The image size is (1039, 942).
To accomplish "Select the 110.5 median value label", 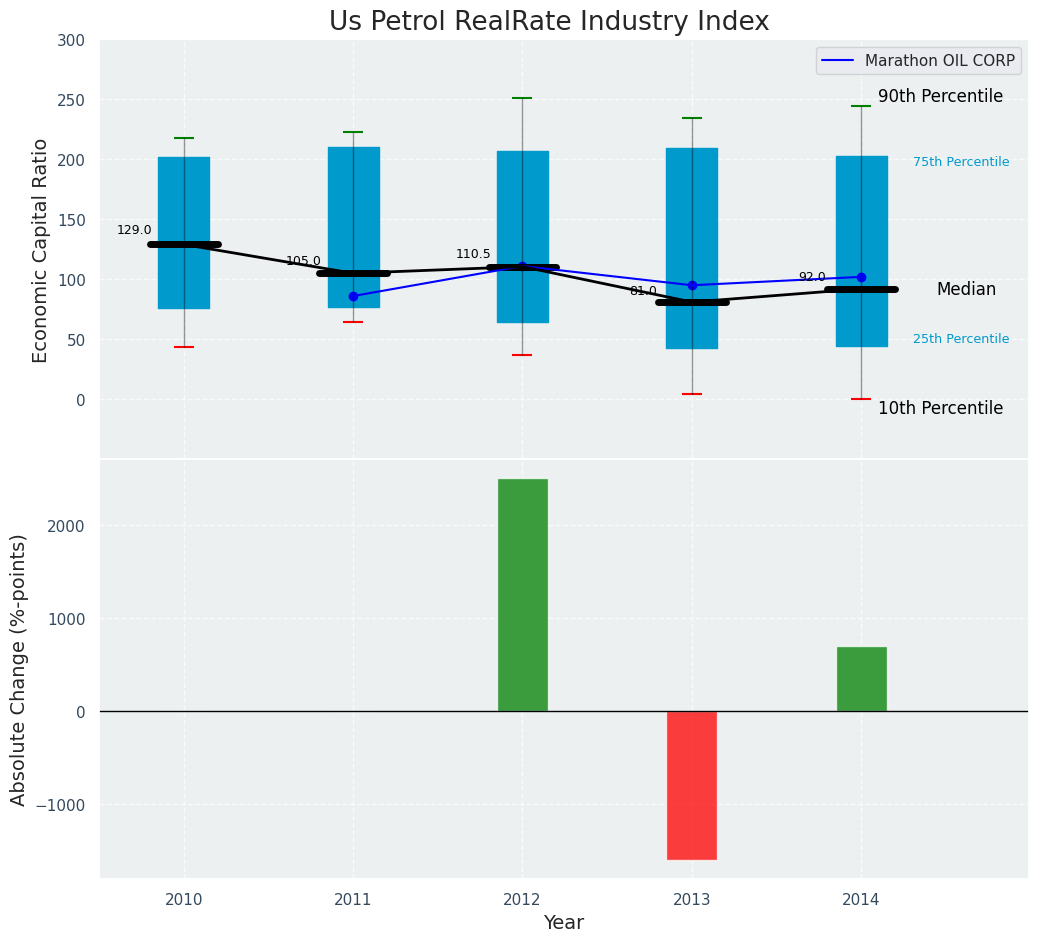I will (x=473, y=254).
